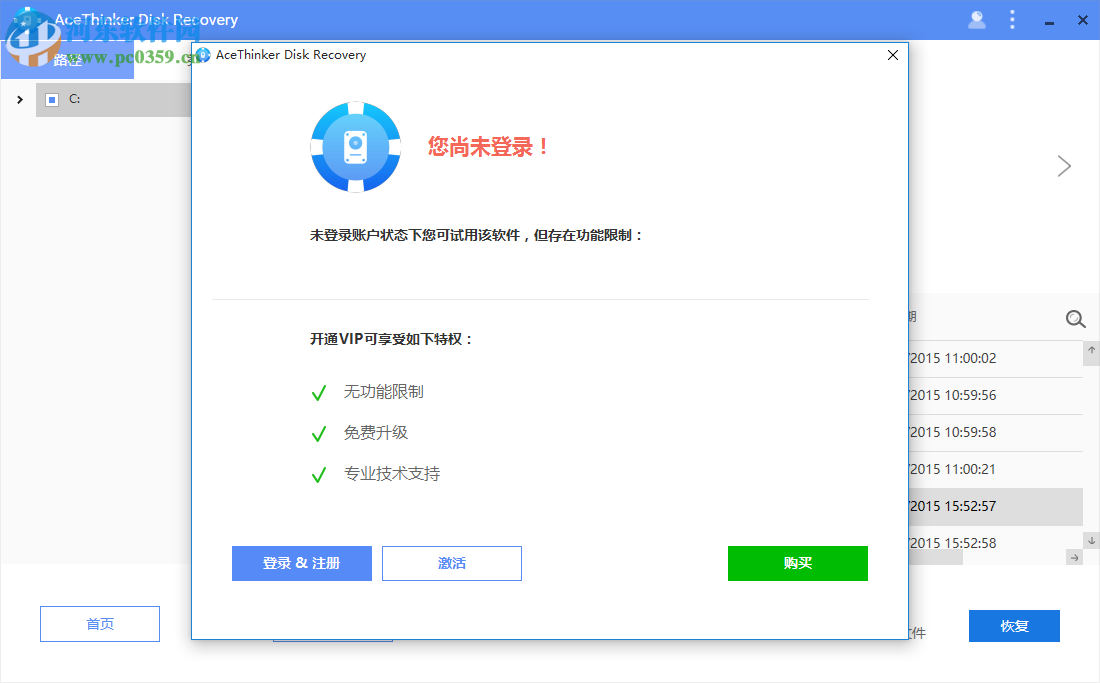This screenshot has height=683, width=1100.
Task: Click the green checkmark beside 无功能限制
Action: [x=318, y=393]
